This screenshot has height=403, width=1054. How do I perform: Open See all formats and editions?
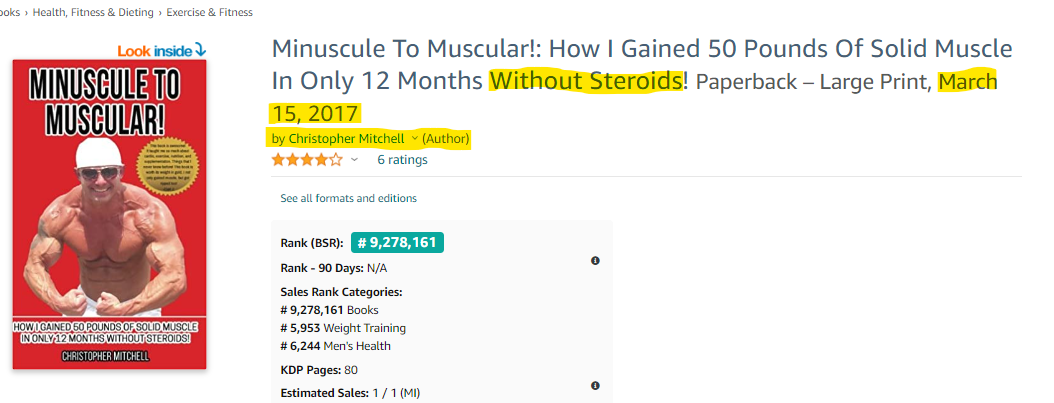click(x=348, y=198)
